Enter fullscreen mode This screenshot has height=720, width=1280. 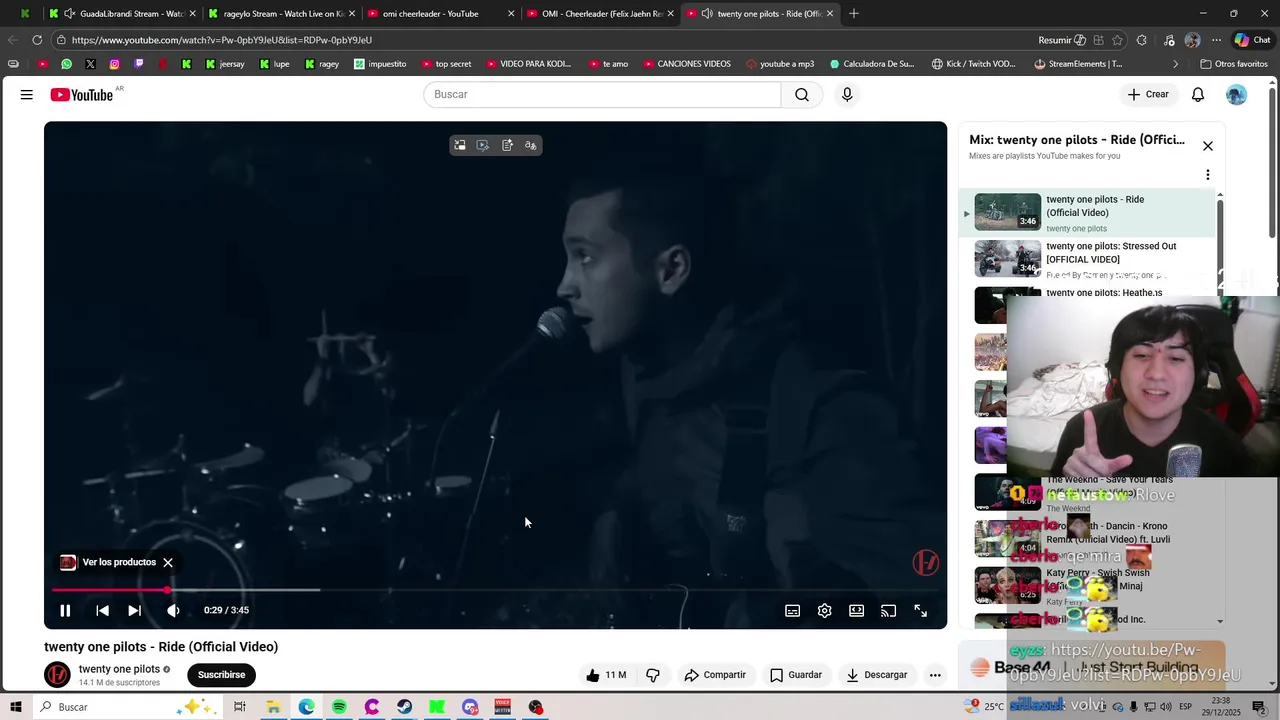[x=920, y=611]
